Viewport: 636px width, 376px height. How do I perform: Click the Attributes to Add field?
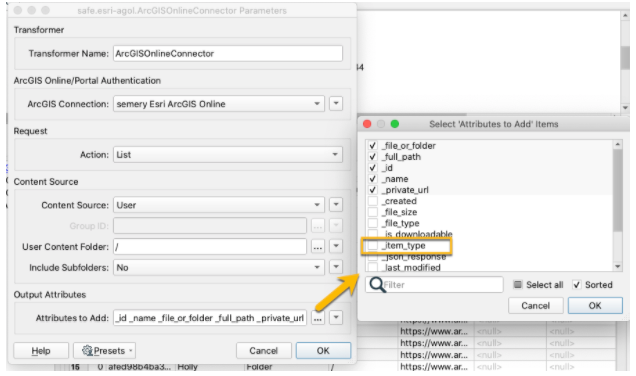pos(210,318)
